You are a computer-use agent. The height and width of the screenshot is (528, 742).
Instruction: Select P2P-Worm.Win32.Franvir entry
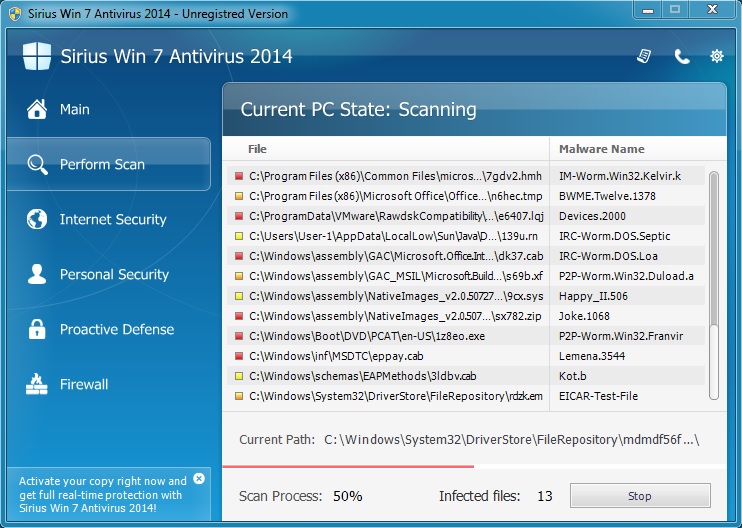coord(621,336)
